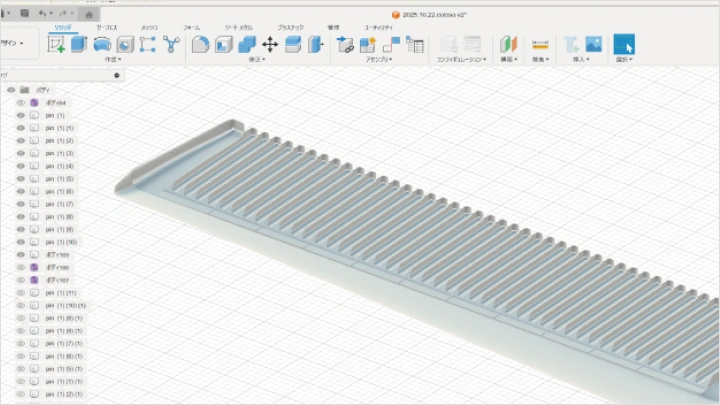
Task: Collapse the browser panel with round button
Action: click(117, 75)
